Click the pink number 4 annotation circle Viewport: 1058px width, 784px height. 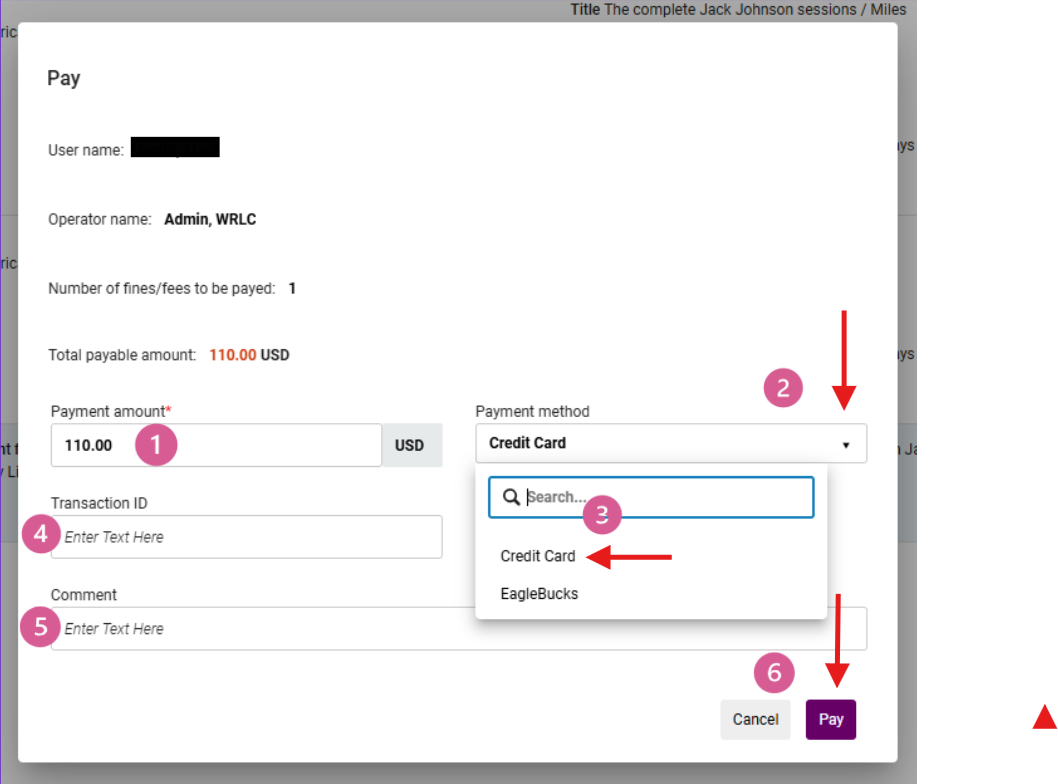coord(41,535)
